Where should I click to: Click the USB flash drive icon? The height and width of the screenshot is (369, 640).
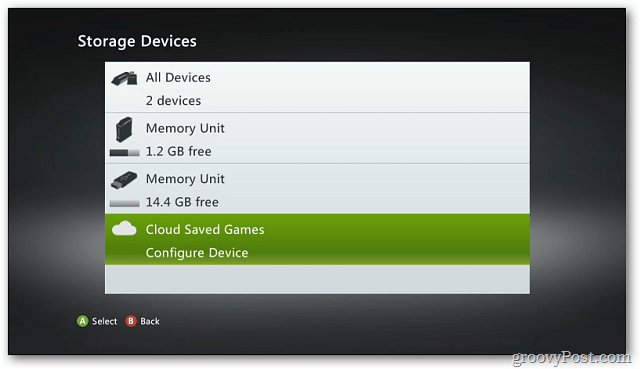pos(124,180)
